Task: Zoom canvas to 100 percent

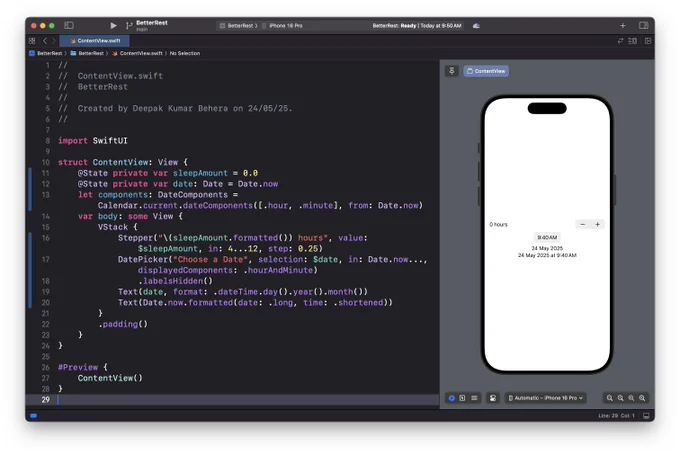Action: pos(621,398)
